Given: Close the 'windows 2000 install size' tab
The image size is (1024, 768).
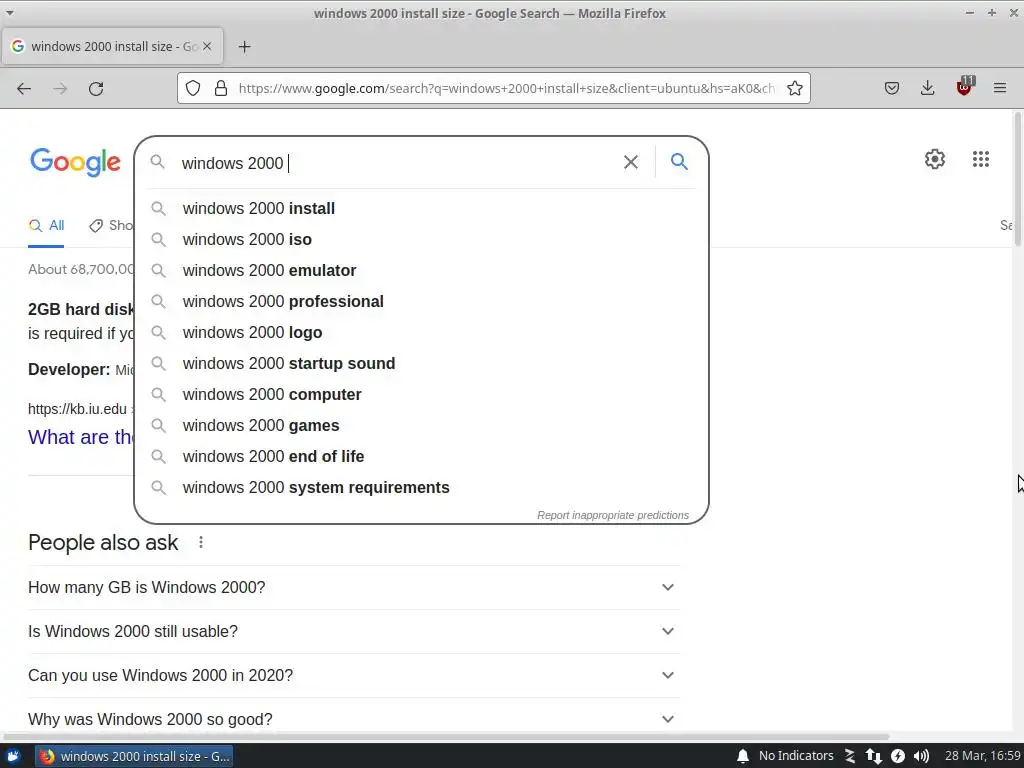Looking at the screenshot, I should click(207, 46).
